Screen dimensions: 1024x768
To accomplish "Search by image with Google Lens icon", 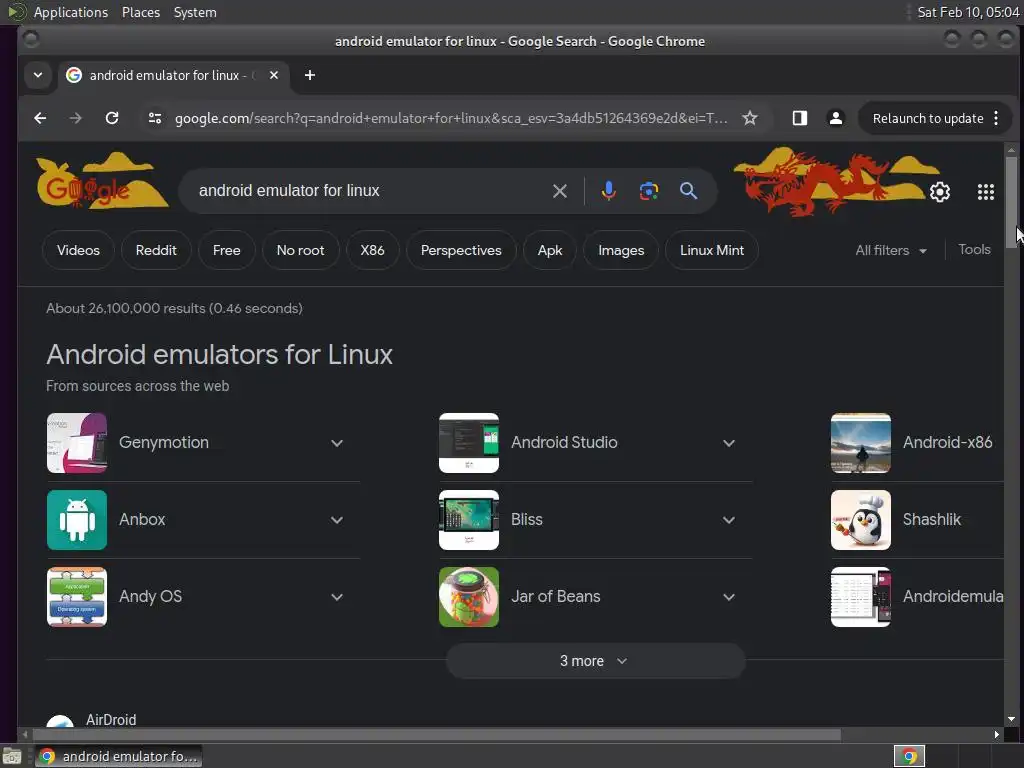I will pos(648,191).
